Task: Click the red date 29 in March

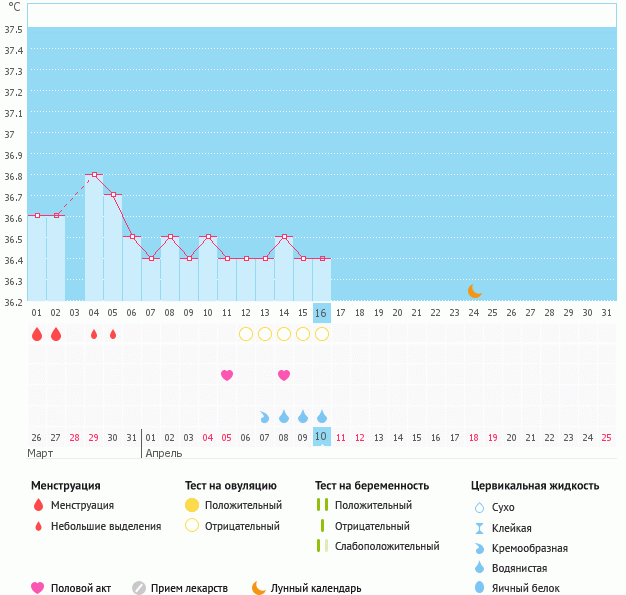Action: point(94,437)
